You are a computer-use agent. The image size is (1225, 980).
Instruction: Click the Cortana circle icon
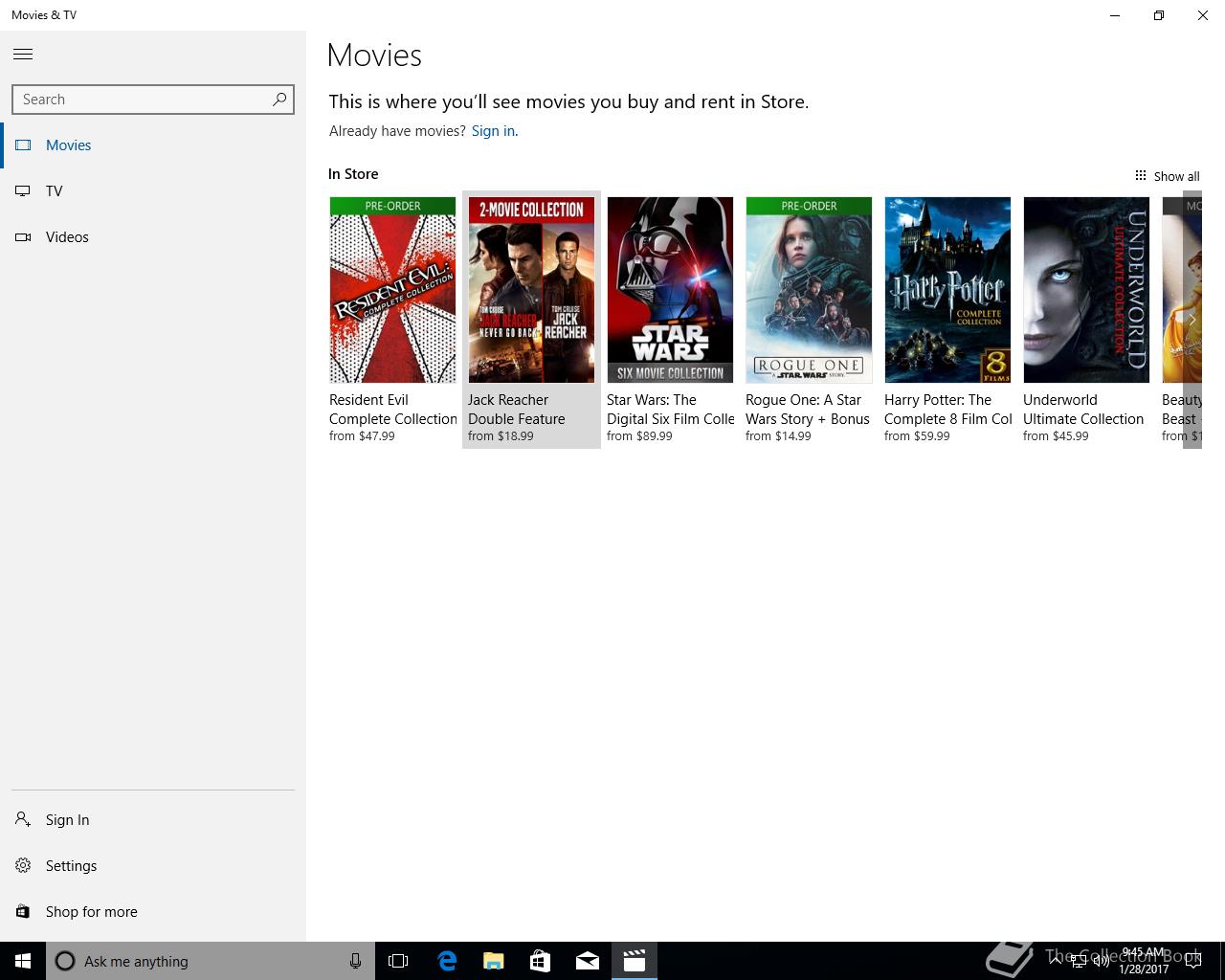click(x=65, y=961)
